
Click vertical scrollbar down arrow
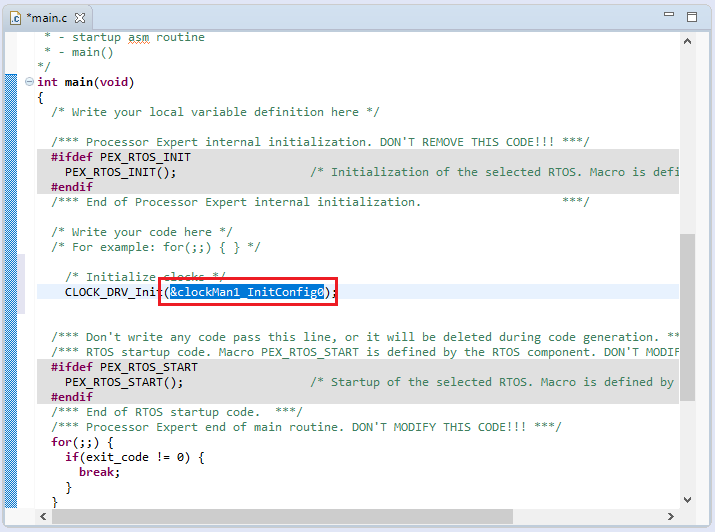tap(687, 500)
